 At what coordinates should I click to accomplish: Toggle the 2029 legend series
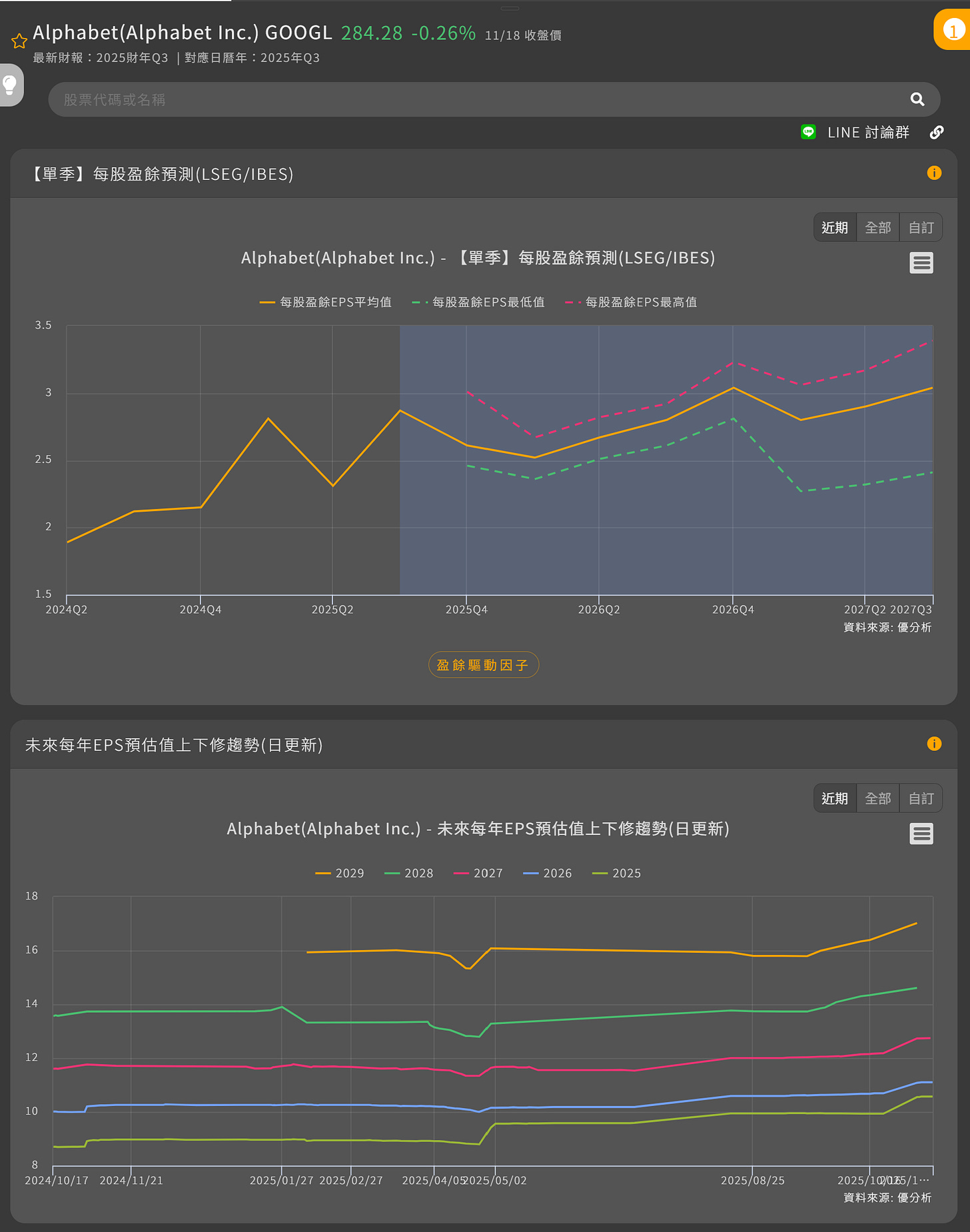click(340, 873)
